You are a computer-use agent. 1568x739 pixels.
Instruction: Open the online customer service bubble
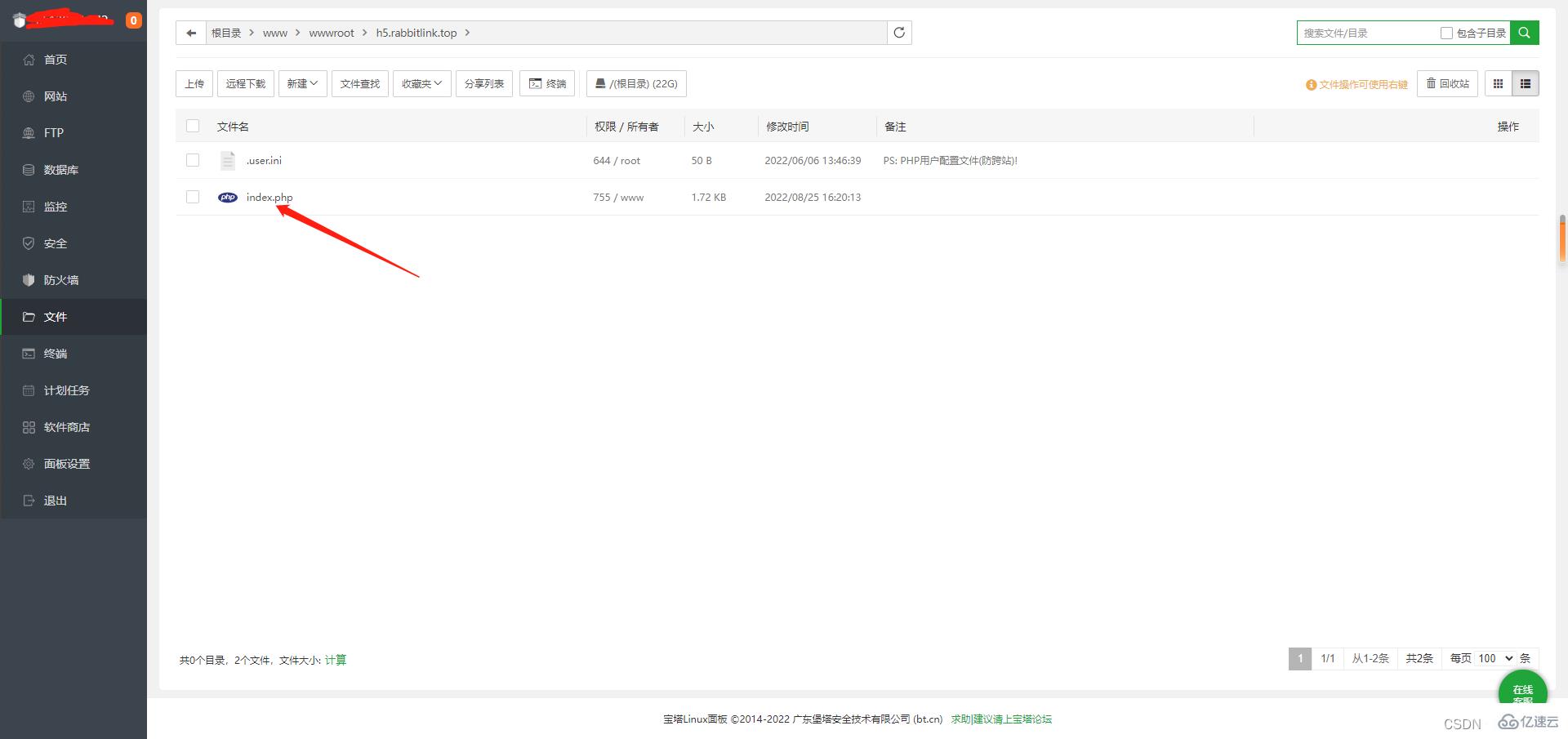coord(1522,688)
